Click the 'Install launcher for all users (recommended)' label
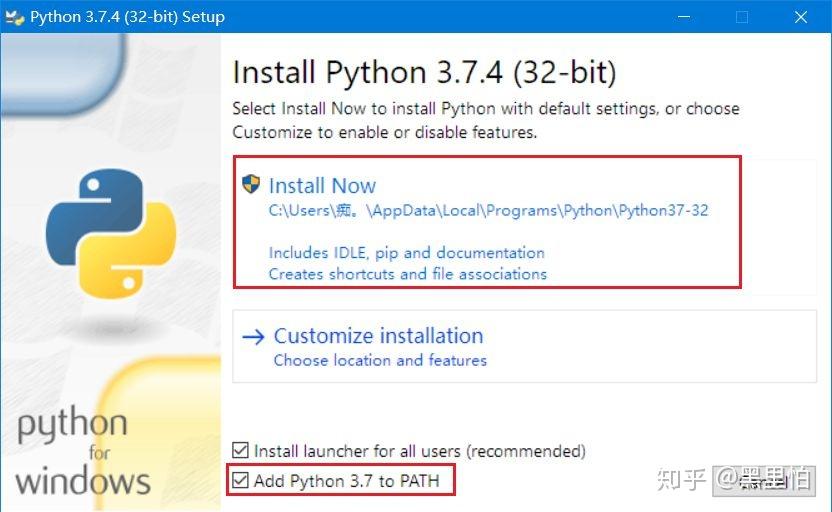Image resolution: width=832 pixels, height=512 pixels. pos(420,451)
